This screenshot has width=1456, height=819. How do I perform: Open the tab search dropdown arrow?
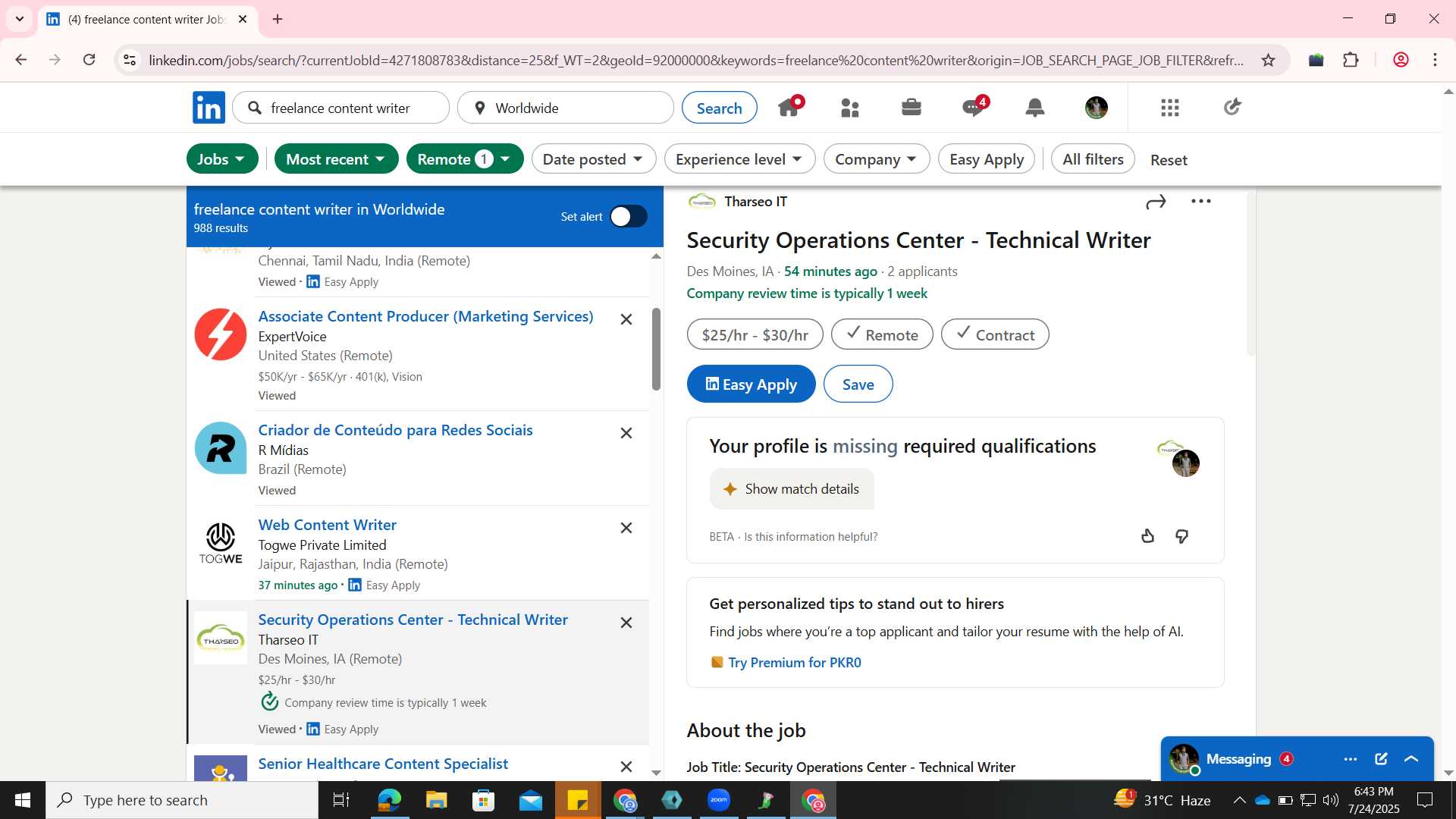[x=20, y=19]
